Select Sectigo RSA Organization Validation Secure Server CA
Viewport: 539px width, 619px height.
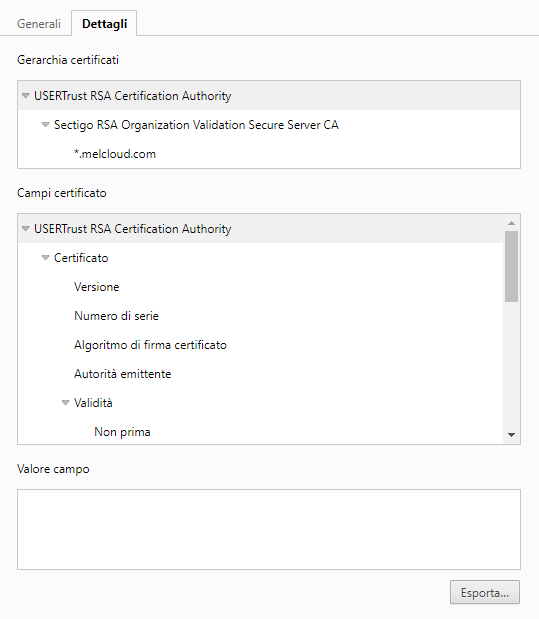click(196, 125)
